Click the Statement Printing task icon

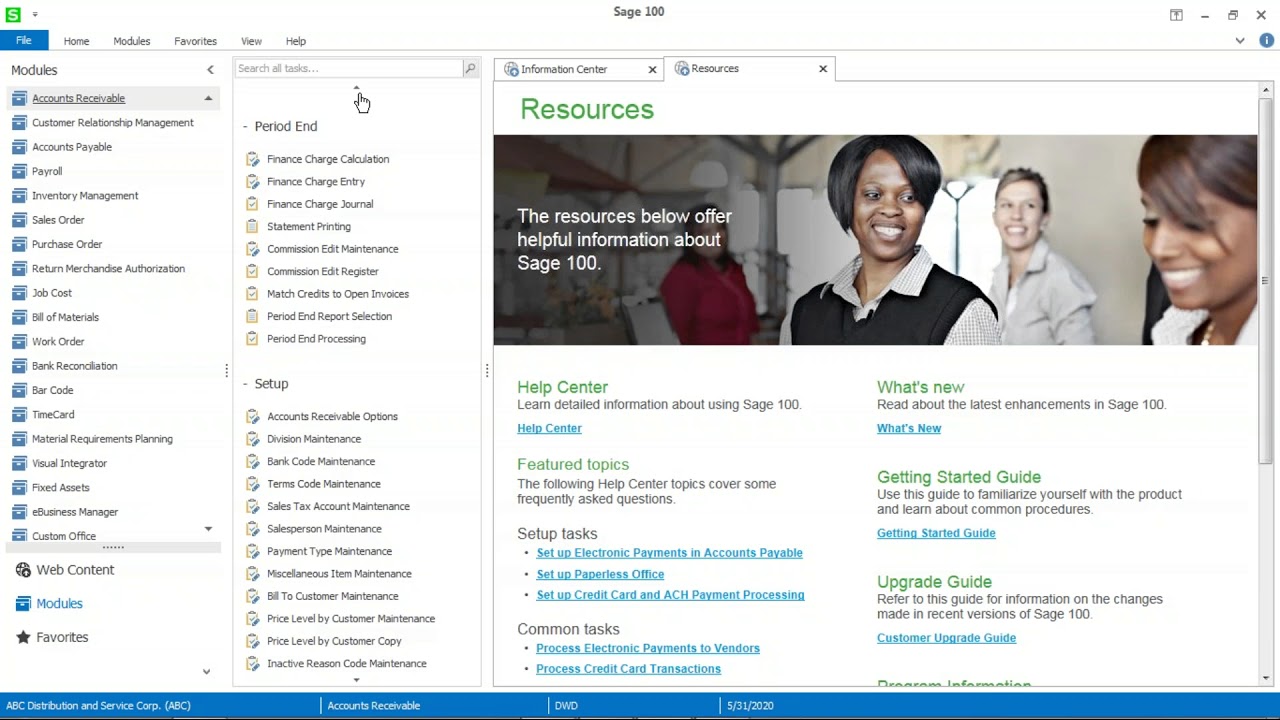pyautogui.click(x=252, y=227)
